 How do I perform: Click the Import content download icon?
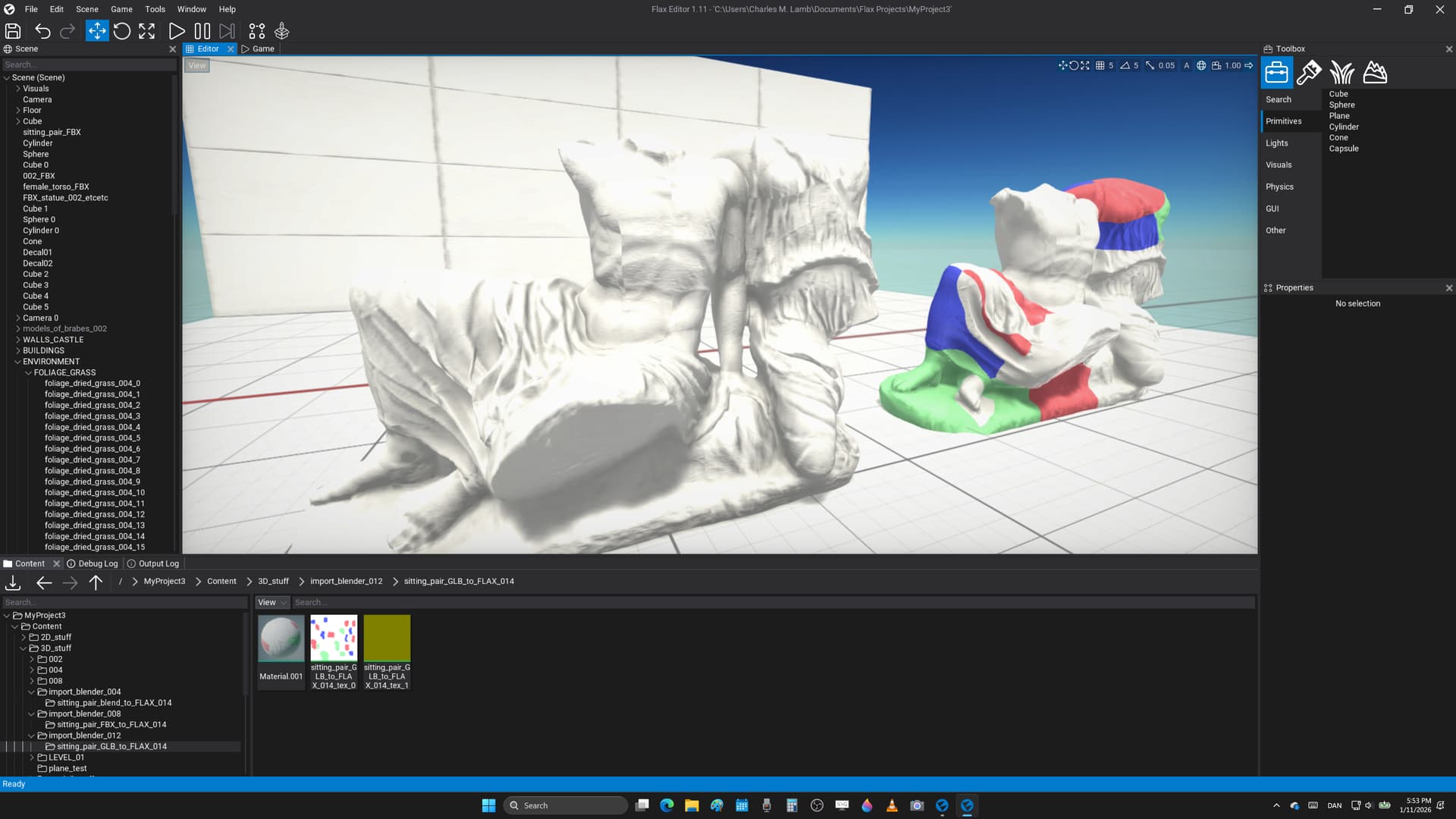(13, 582)
